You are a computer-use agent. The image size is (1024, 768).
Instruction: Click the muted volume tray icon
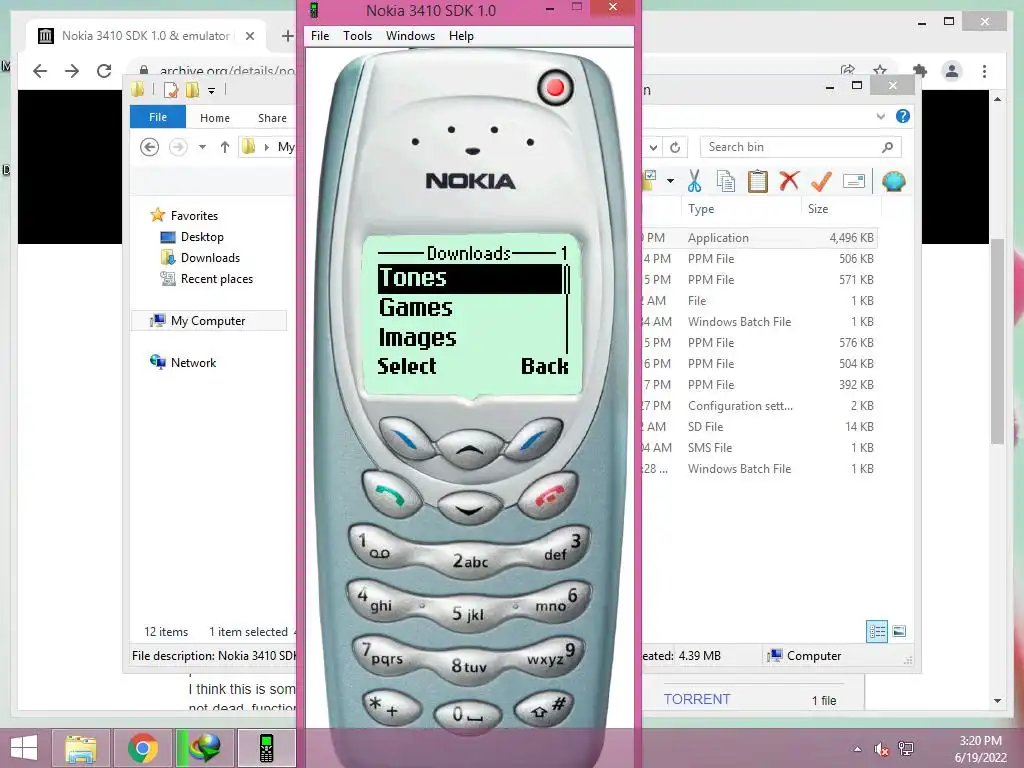point(882,749)
